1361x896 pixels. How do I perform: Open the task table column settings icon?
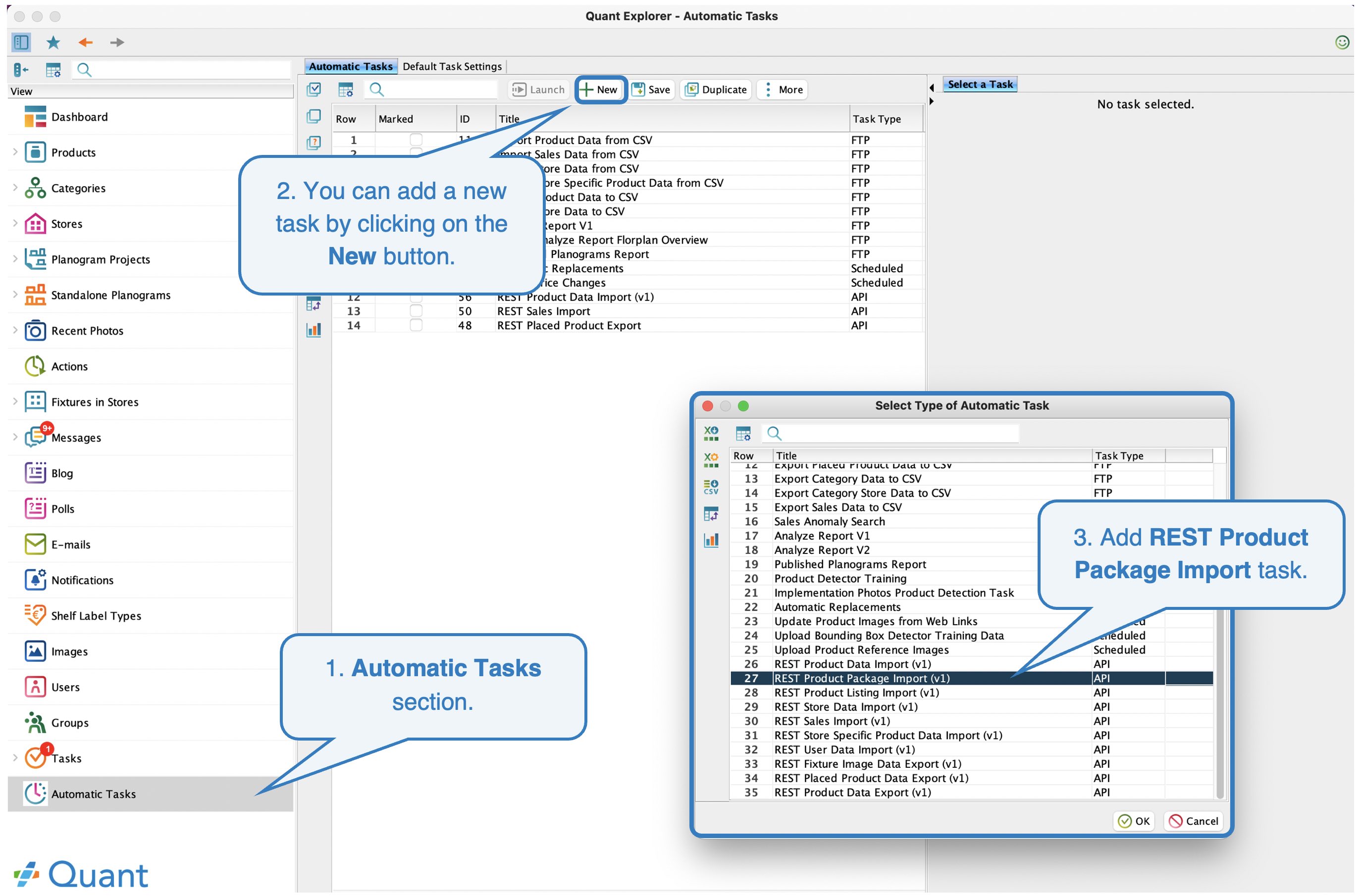[346, 89]
